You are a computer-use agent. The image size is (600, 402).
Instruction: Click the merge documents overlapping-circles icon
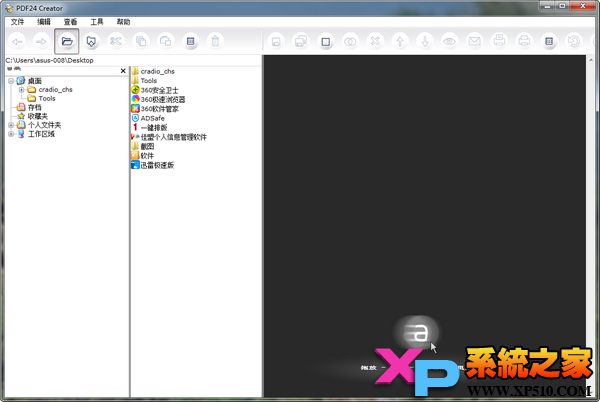pyautogui.click(x=351, y=41)
